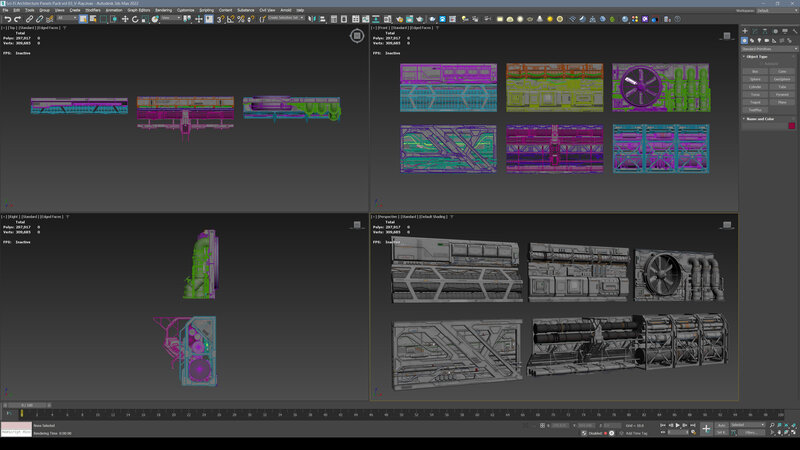The width and height of the screenshot is (800, 450).
Task: Open the Modify tab in command panel
Action: 755,29
